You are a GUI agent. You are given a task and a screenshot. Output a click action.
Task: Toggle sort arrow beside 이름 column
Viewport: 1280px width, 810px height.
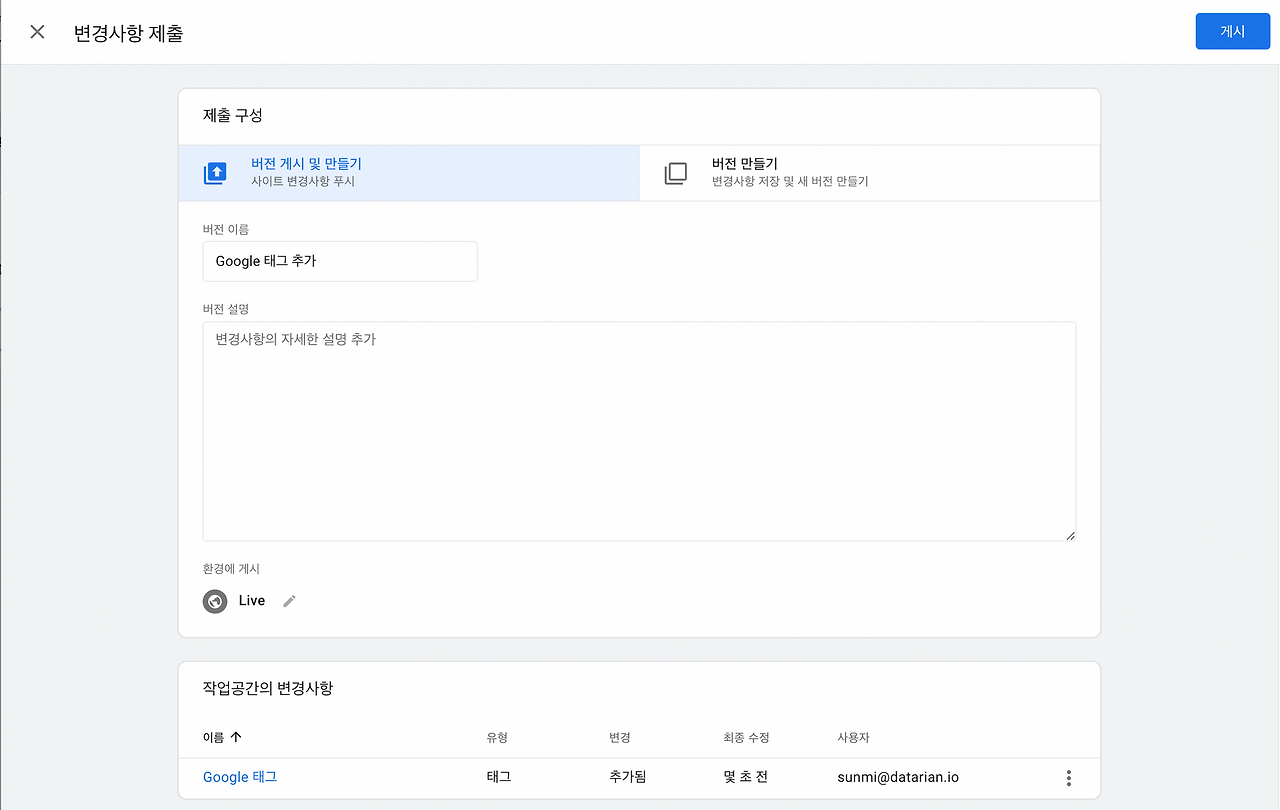pos(236,737)
